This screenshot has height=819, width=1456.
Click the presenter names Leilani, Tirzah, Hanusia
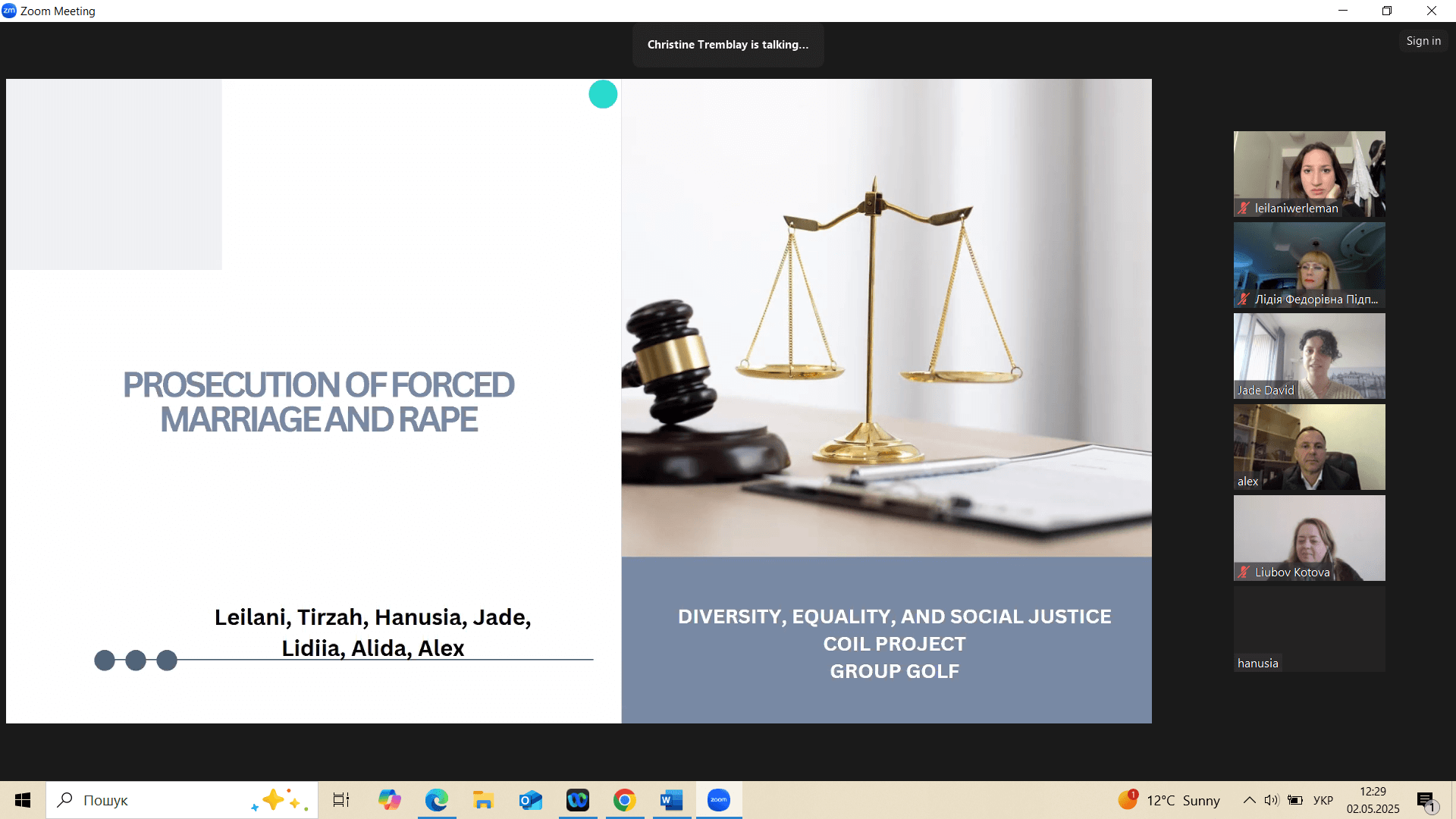click(x=372, y=632)
